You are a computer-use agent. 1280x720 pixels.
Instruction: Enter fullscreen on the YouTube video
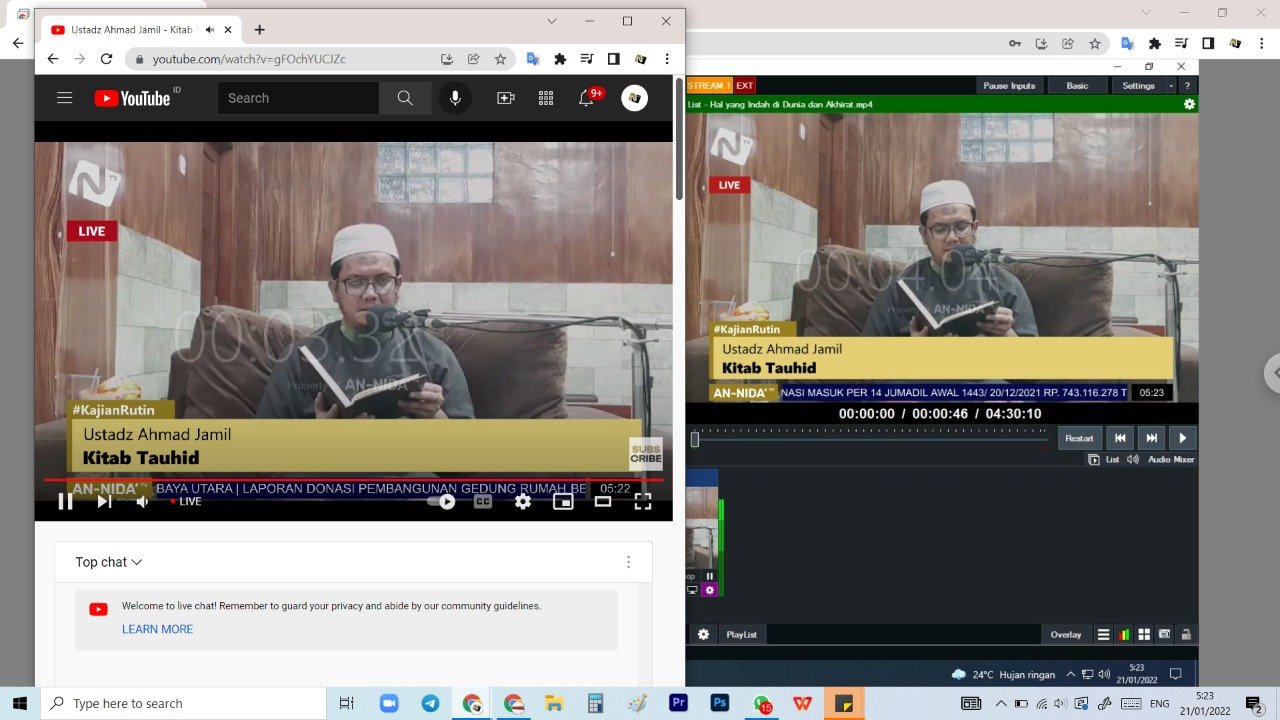[643, 501]
